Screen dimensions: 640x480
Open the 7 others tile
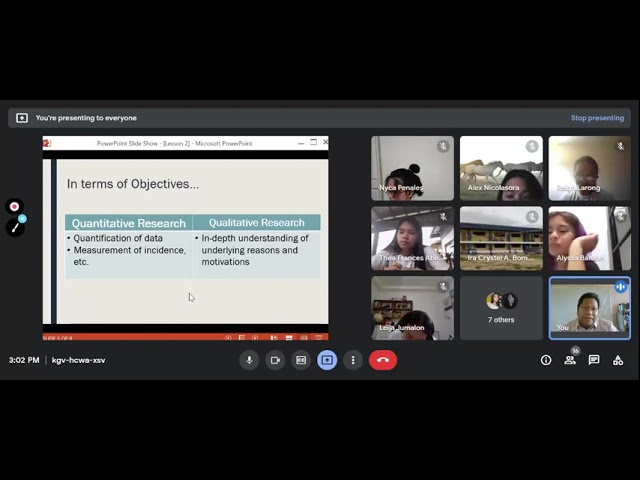click(x=501, y=308)
